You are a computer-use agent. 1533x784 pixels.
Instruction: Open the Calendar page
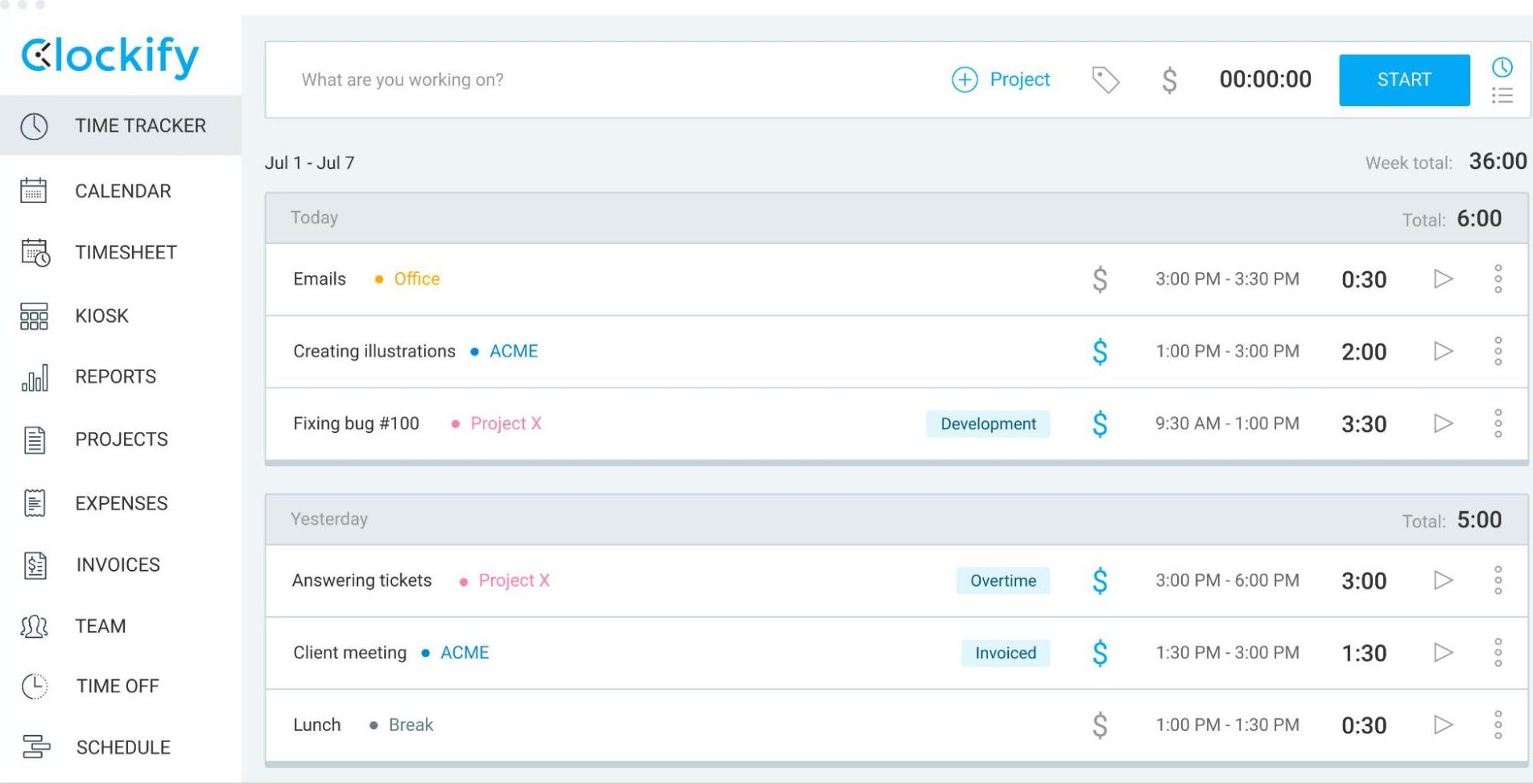point(122,191)
